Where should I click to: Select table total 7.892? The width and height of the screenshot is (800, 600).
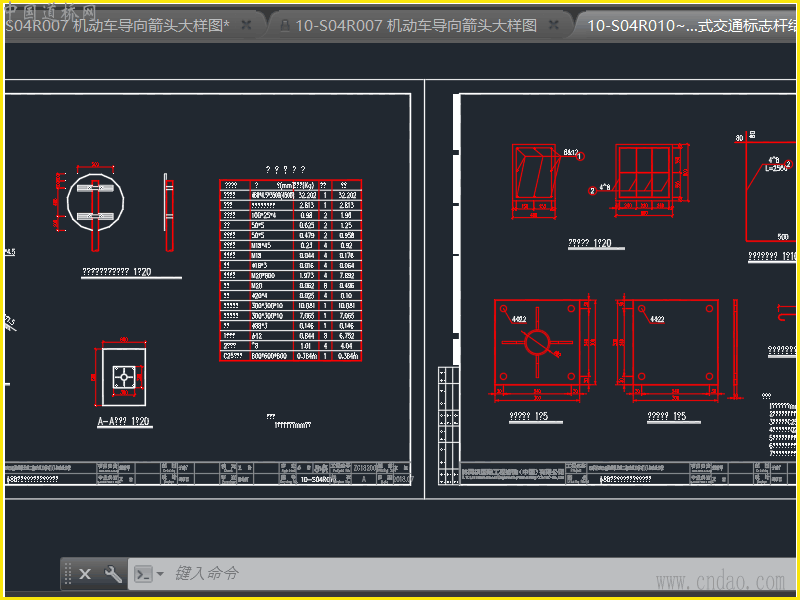[347, 276]
